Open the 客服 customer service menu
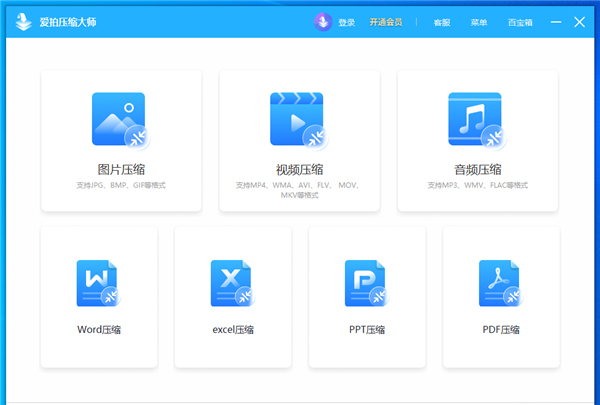Screen dimensions: 600x405 coord(442,23)
